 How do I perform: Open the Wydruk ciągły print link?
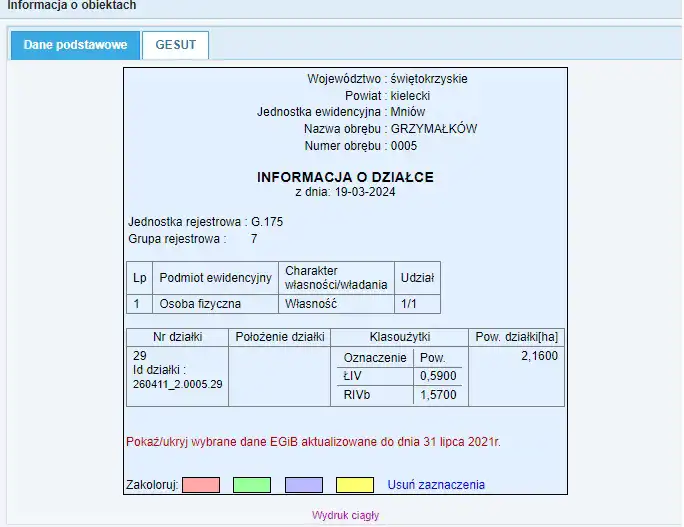(x=345, y=515)
